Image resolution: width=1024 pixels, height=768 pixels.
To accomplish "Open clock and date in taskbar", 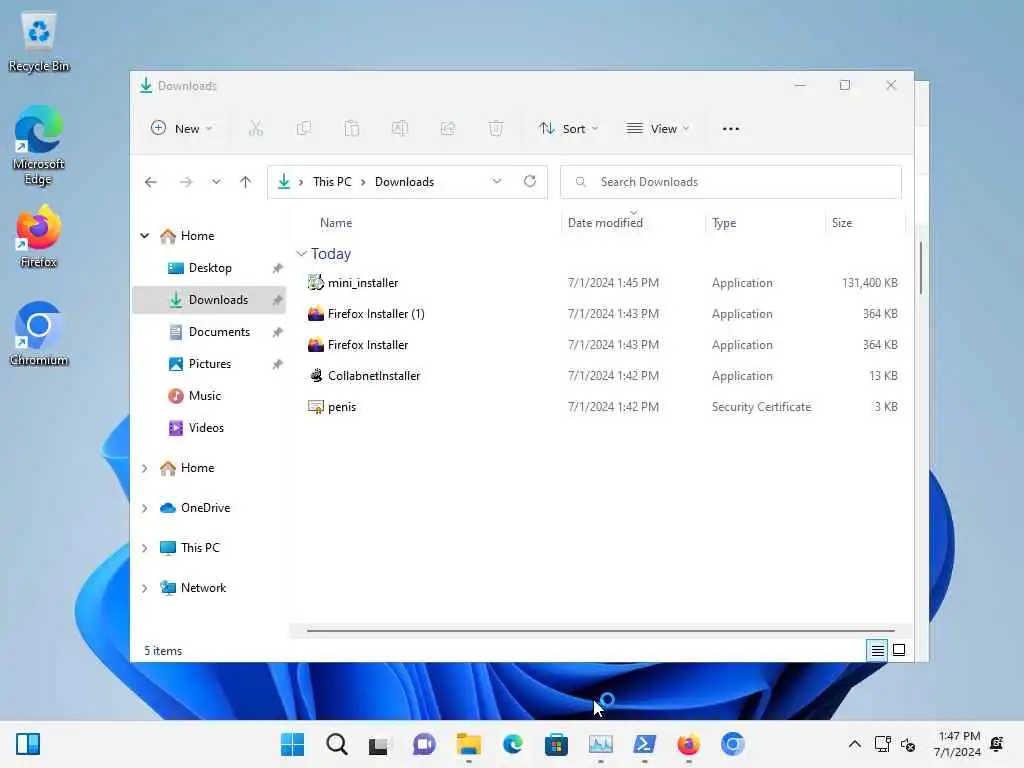I will click(956, 744).
